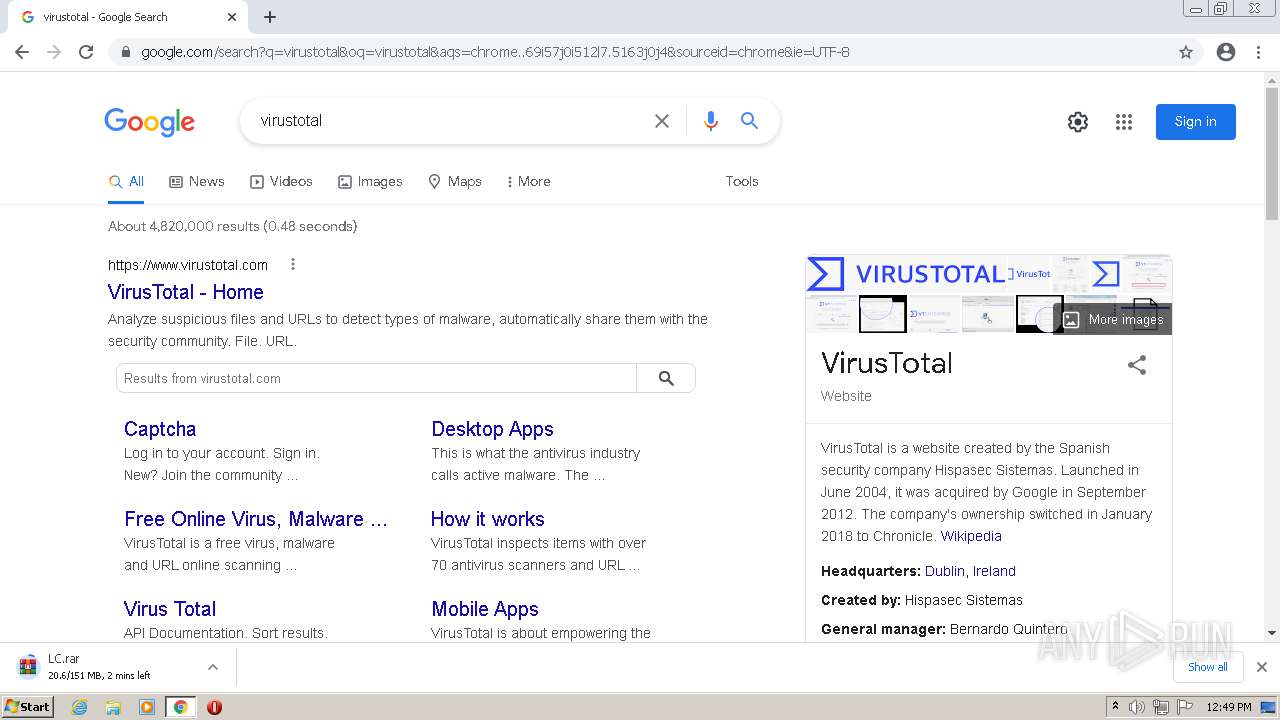The width and height of the screenshot is (1280, 720).
Task: Open the media player taskbar icon
Action: coord(147,707)
